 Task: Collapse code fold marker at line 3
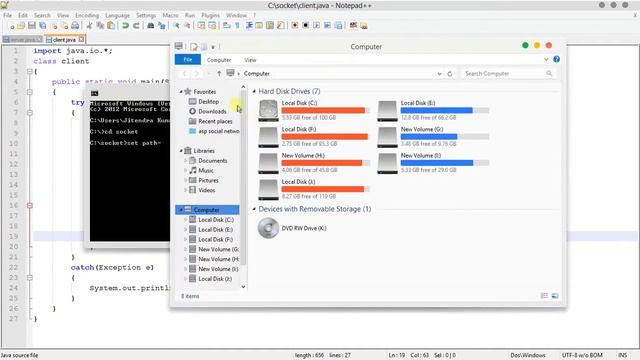(x=29, y=71)
